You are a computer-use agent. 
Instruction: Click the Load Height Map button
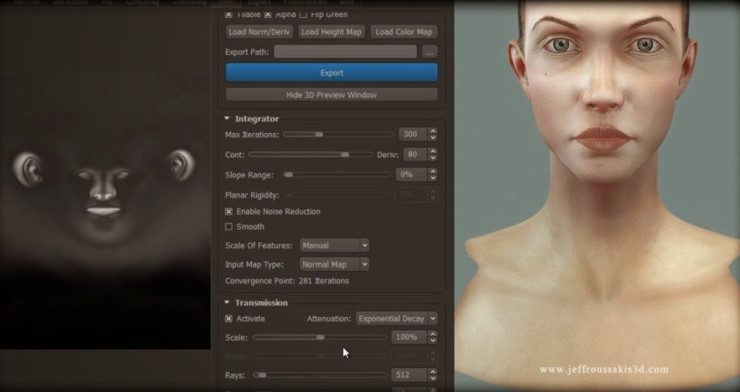pos(331,32)
